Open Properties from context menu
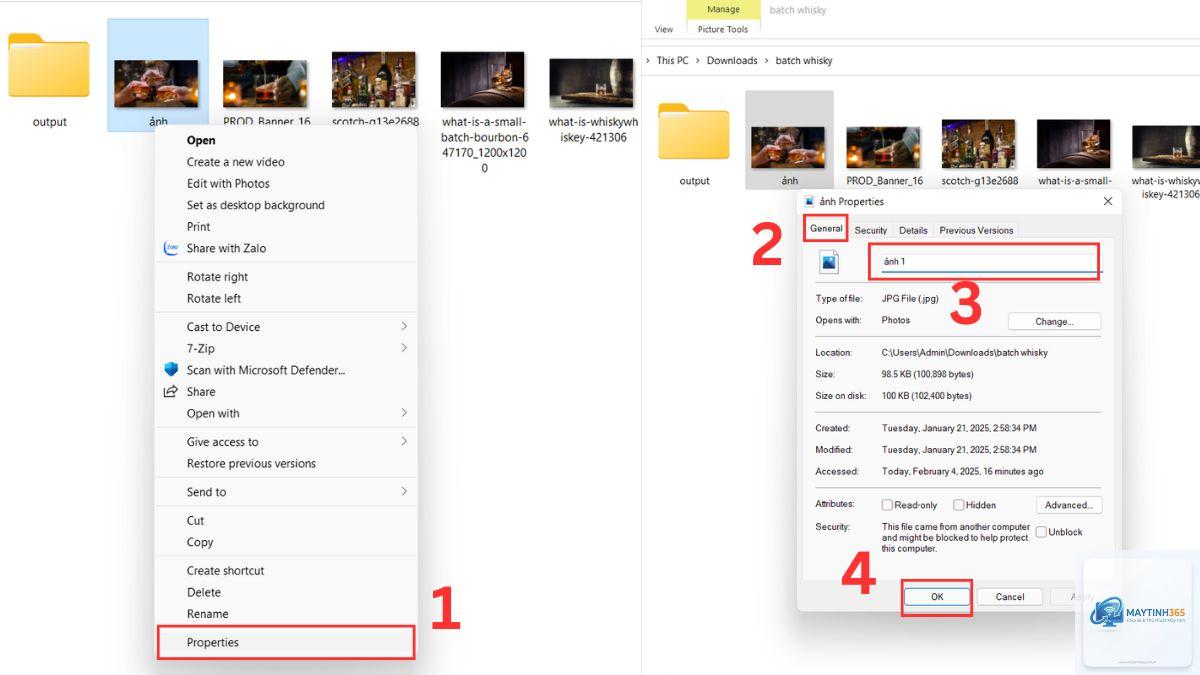The width and height of the screenshot is (1200, 675). click(285, 642)
